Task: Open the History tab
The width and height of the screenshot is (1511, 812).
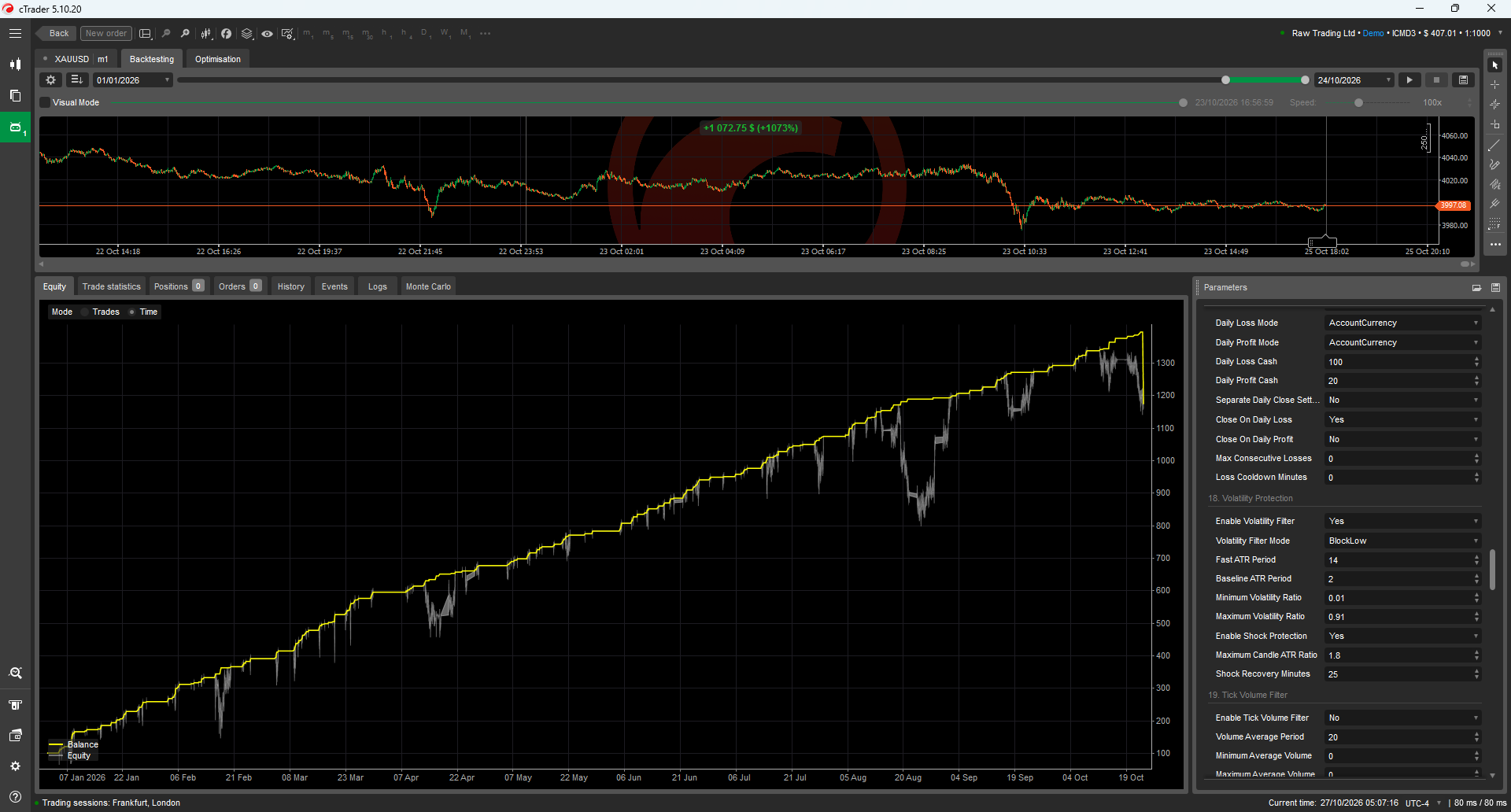Action: [290, 287]
